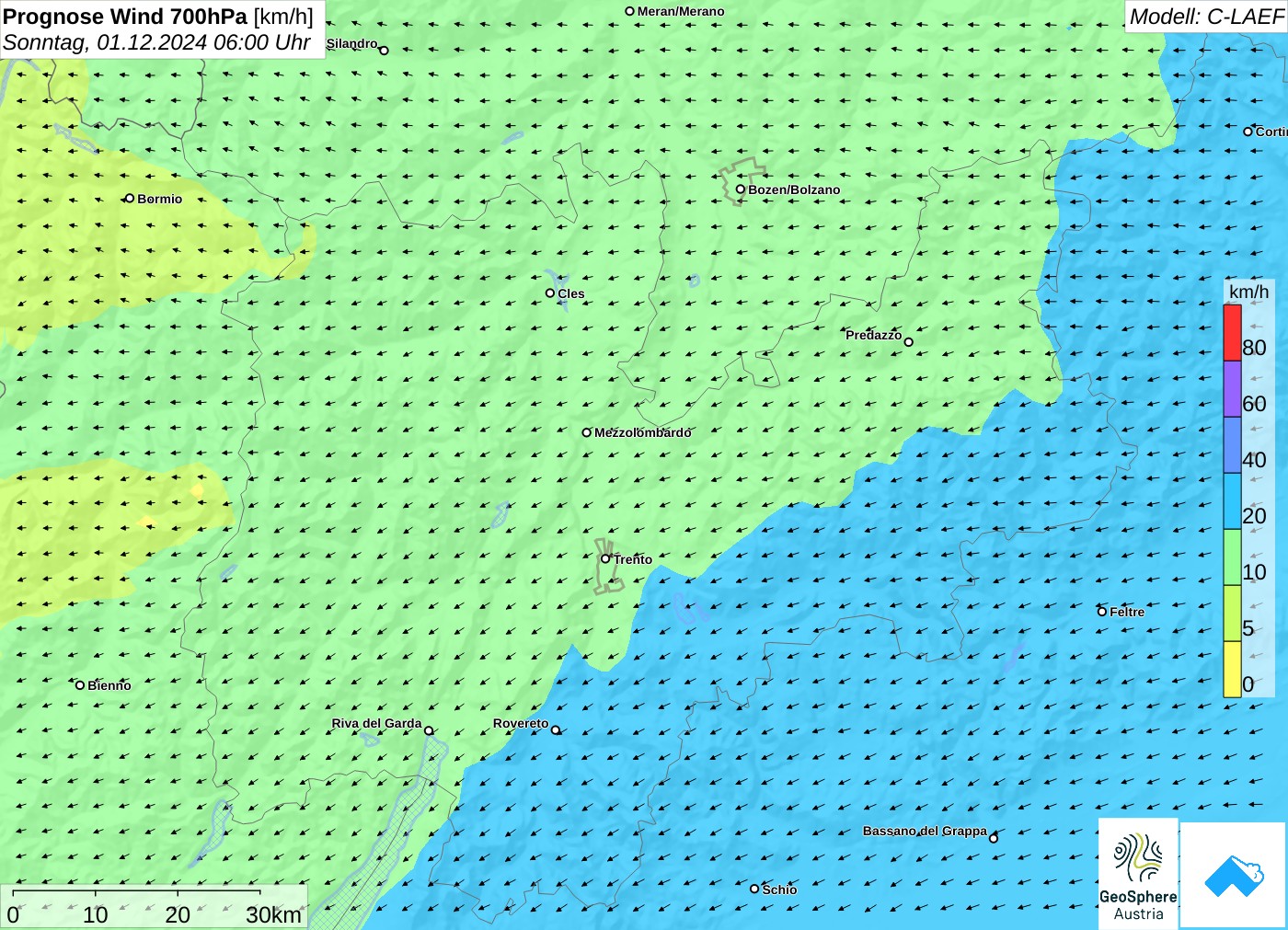
Task: Click the light green 10 km/h swatch
Action: (1232, 557)
